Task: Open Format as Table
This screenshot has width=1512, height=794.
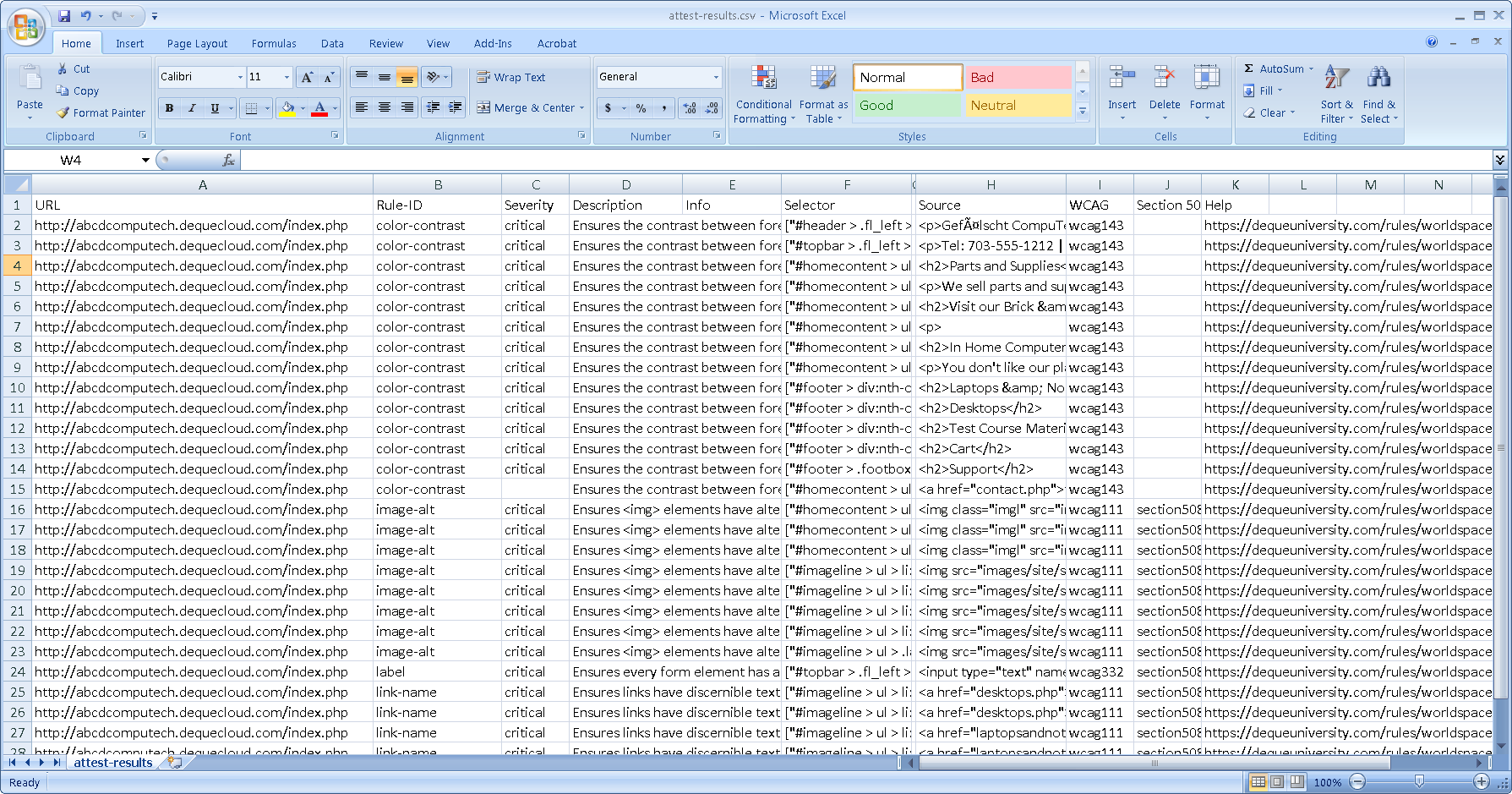Action: pos(823,94)
